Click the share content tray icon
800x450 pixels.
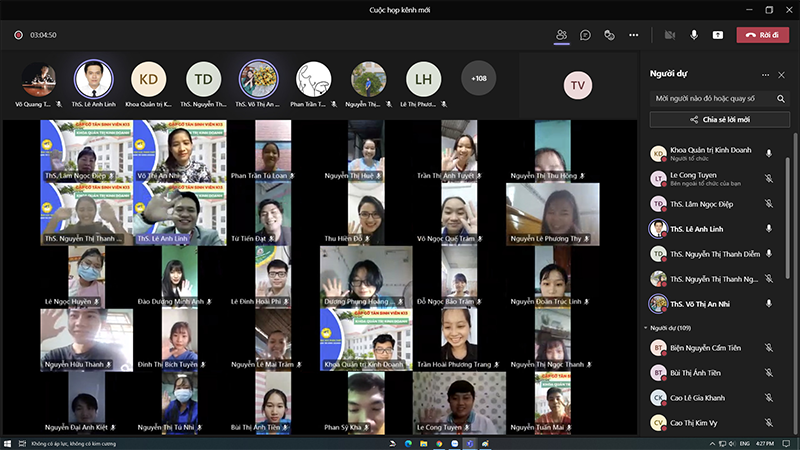717,34
